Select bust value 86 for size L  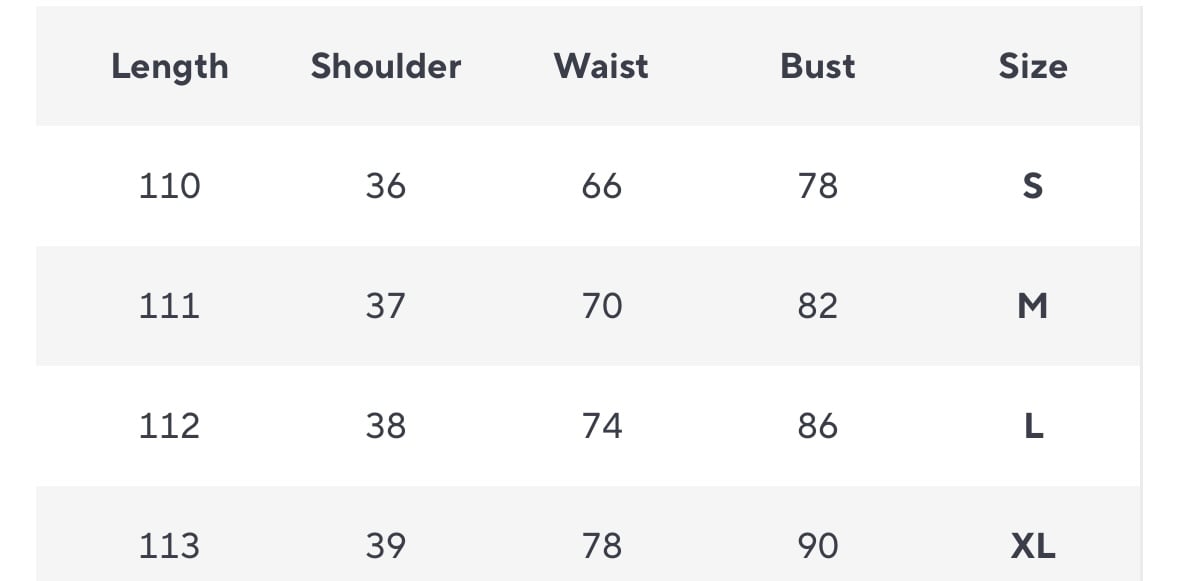tap(817, 426)
